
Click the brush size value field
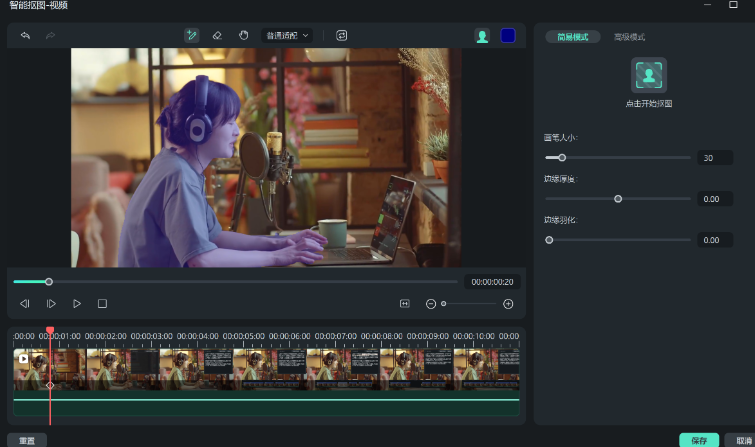pos(714,158)
